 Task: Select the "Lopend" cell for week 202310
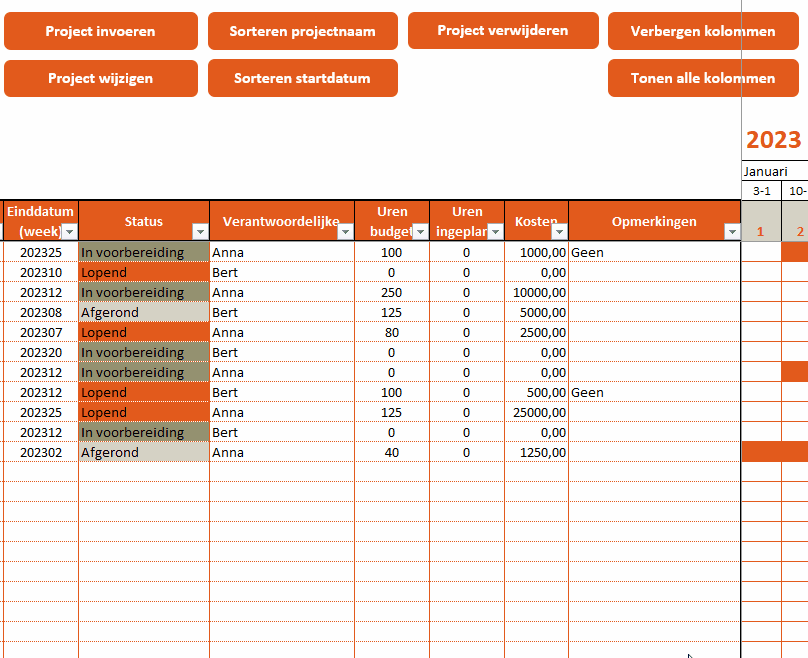tap(142, 272)
